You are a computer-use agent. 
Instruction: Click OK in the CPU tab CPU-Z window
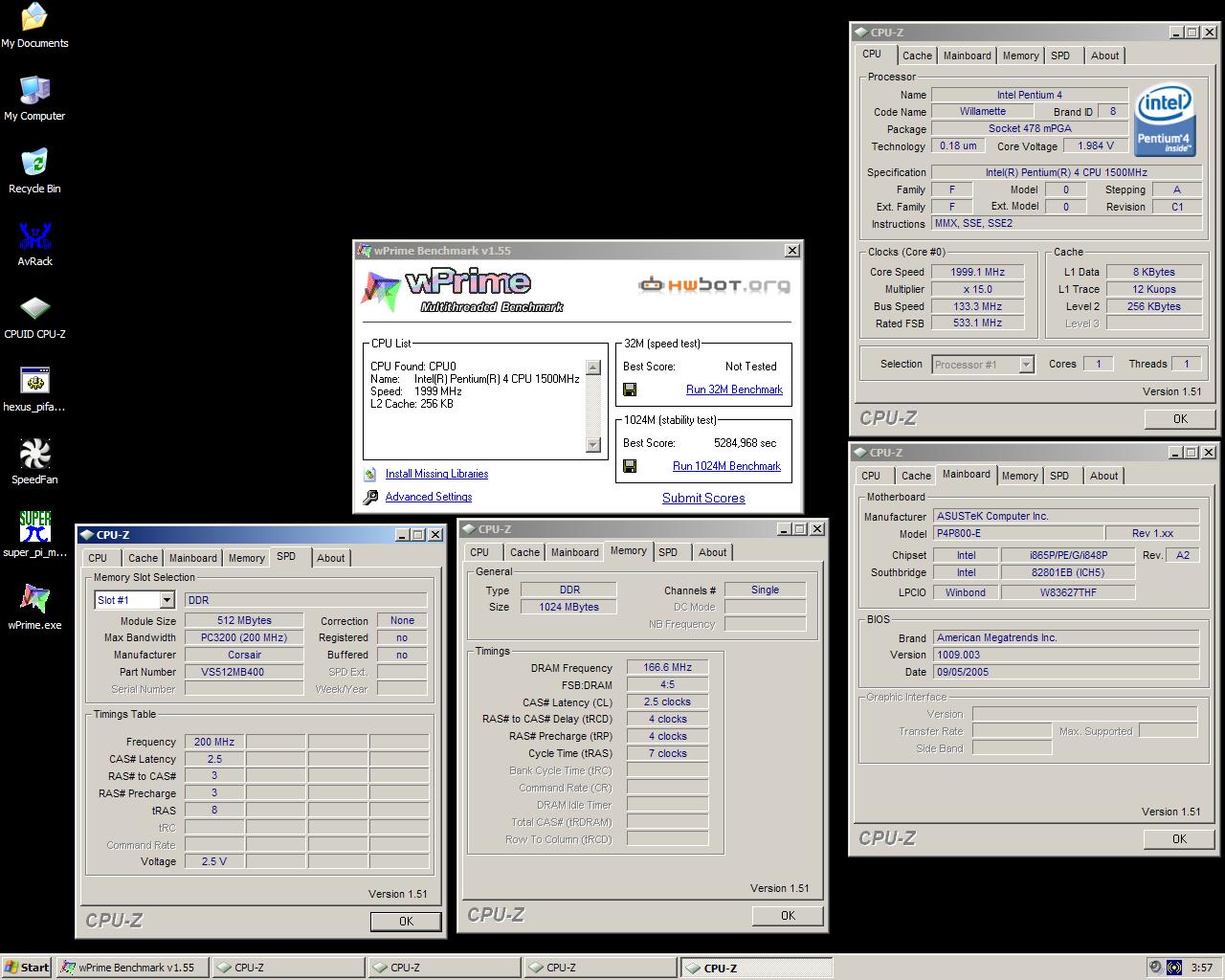[1180, 418]
